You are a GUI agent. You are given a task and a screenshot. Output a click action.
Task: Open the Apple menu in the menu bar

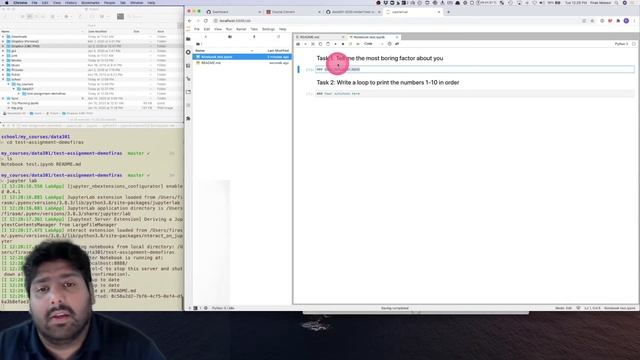[7, 2]
